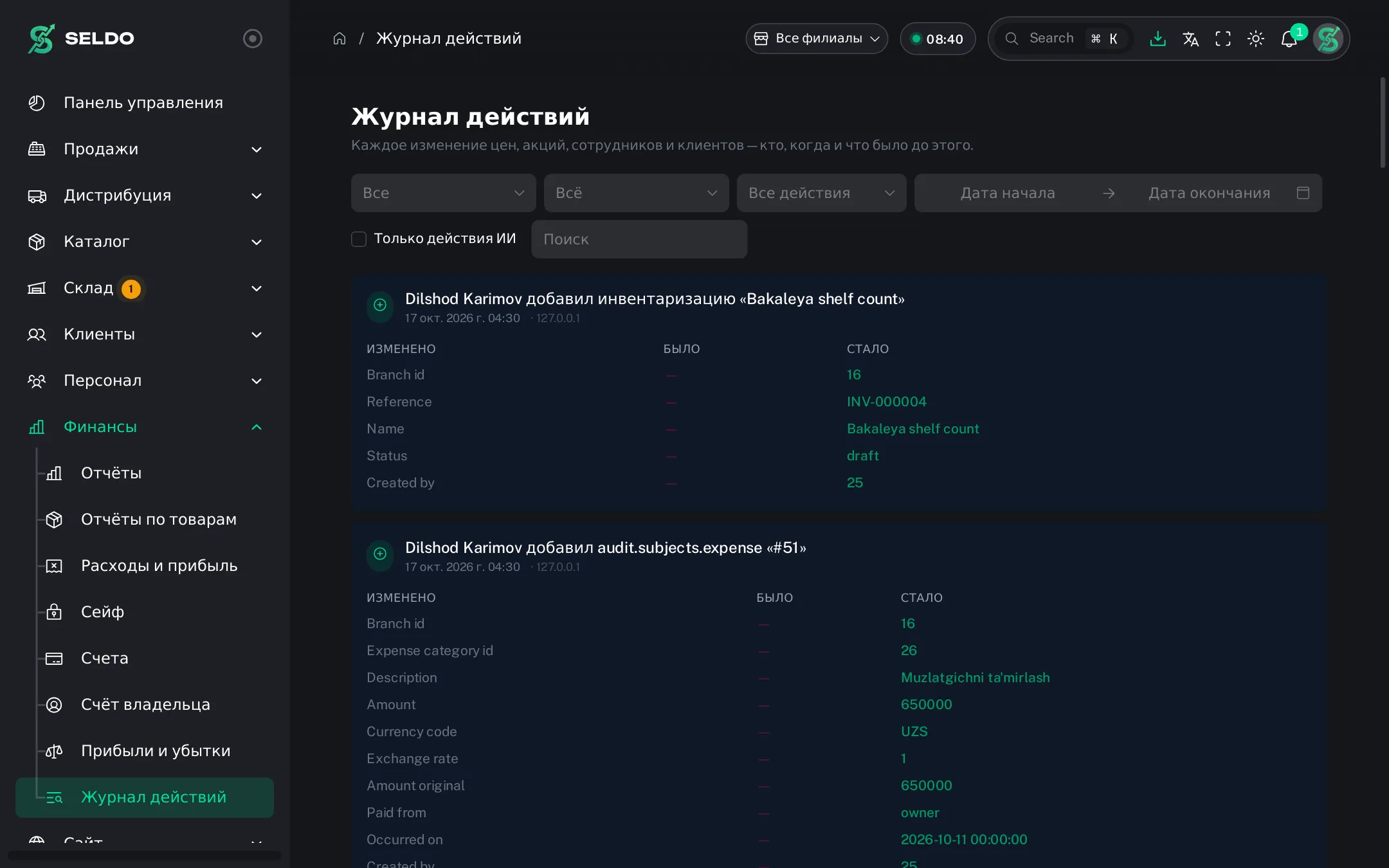The width and height of the screenshot is (1389, 868).
Task: Open user profile avatar menu
Action: point(1329,39)
